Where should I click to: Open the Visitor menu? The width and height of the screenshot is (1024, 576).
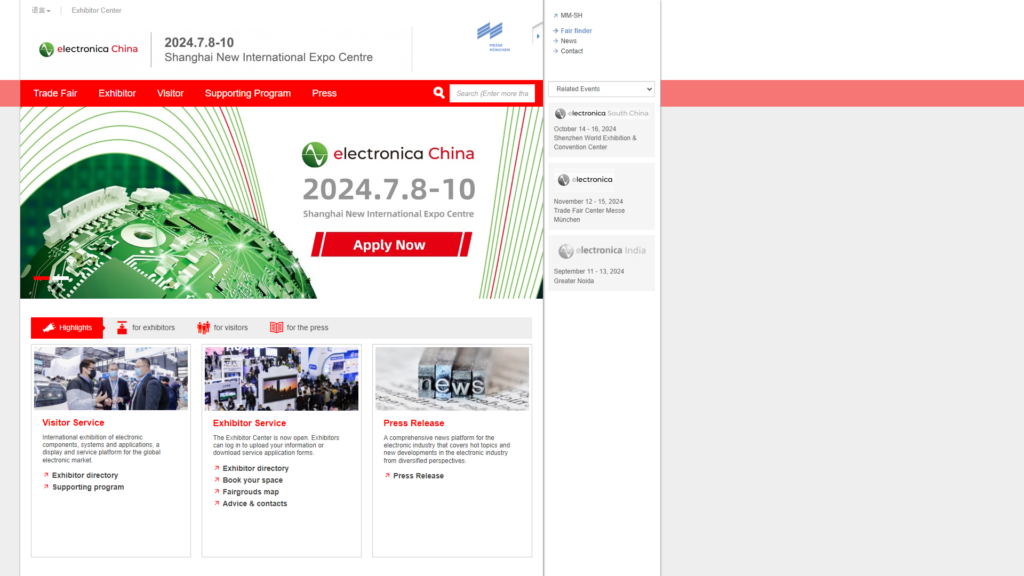170,93
